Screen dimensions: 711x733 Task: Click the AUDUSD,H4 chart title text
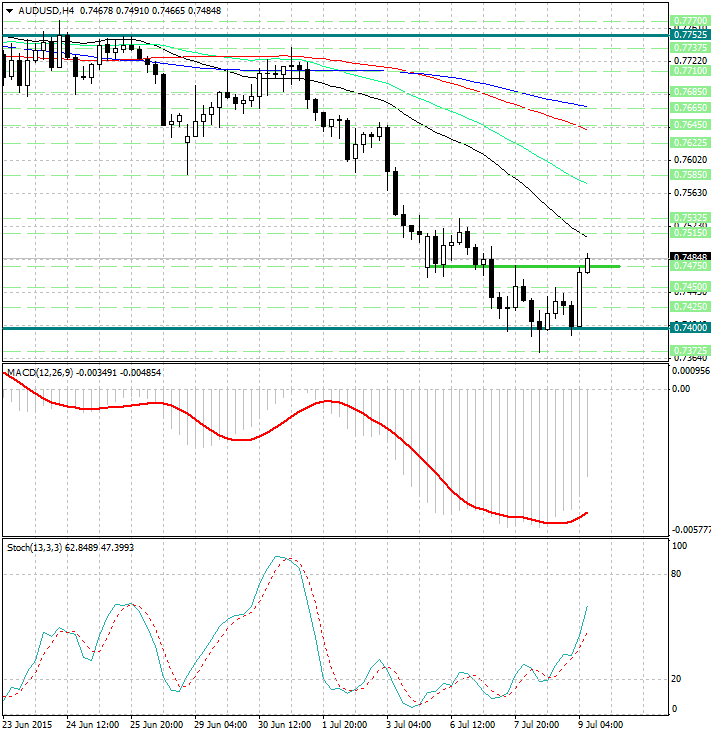[x=38, y=10]
